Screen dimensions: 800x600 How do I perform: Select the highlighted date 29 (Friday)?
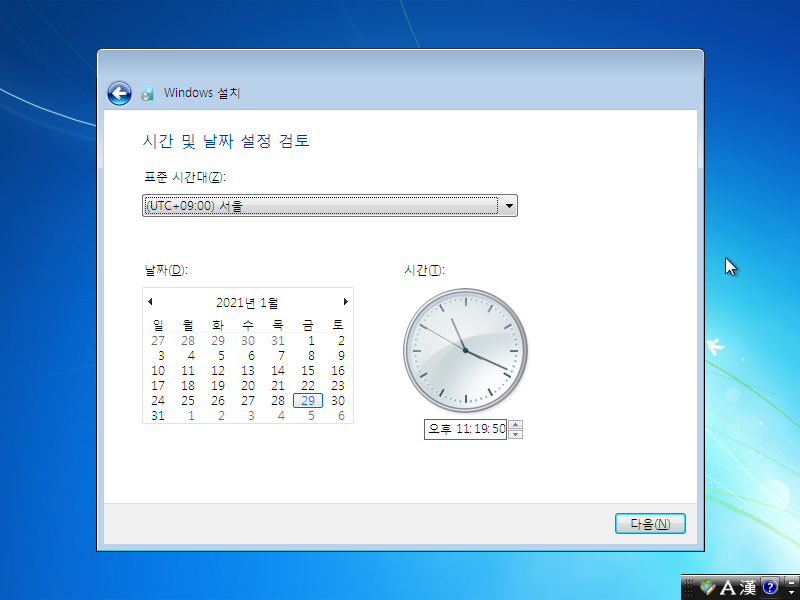pos(308,401)
